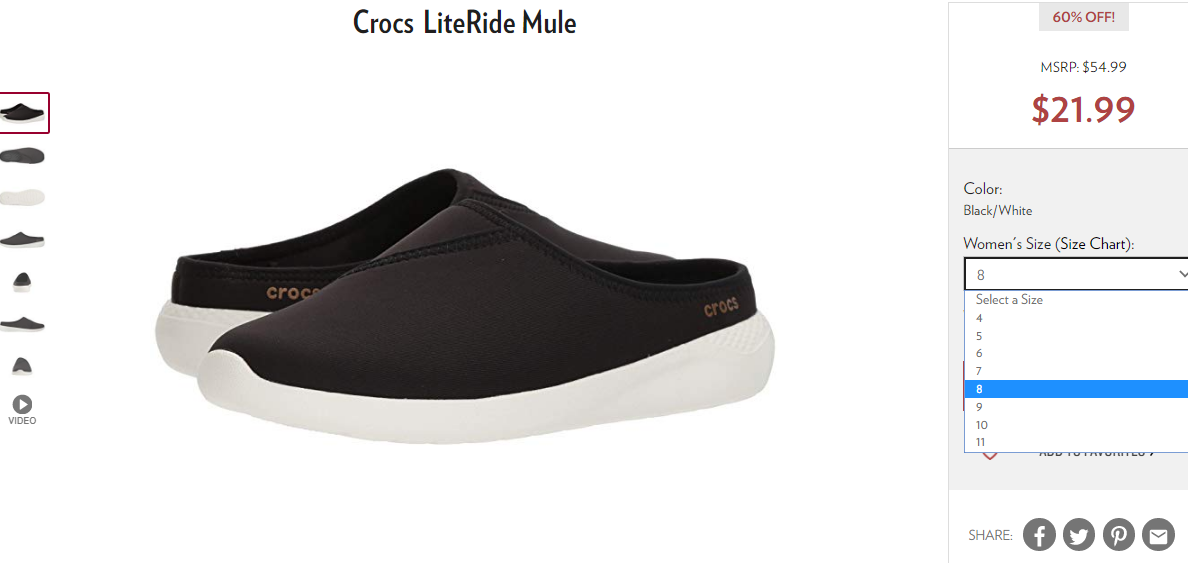The height and width of the screenshot is (563, 1188).
Task: Share to Pinterest icon
Action: tap(1118, 534)
